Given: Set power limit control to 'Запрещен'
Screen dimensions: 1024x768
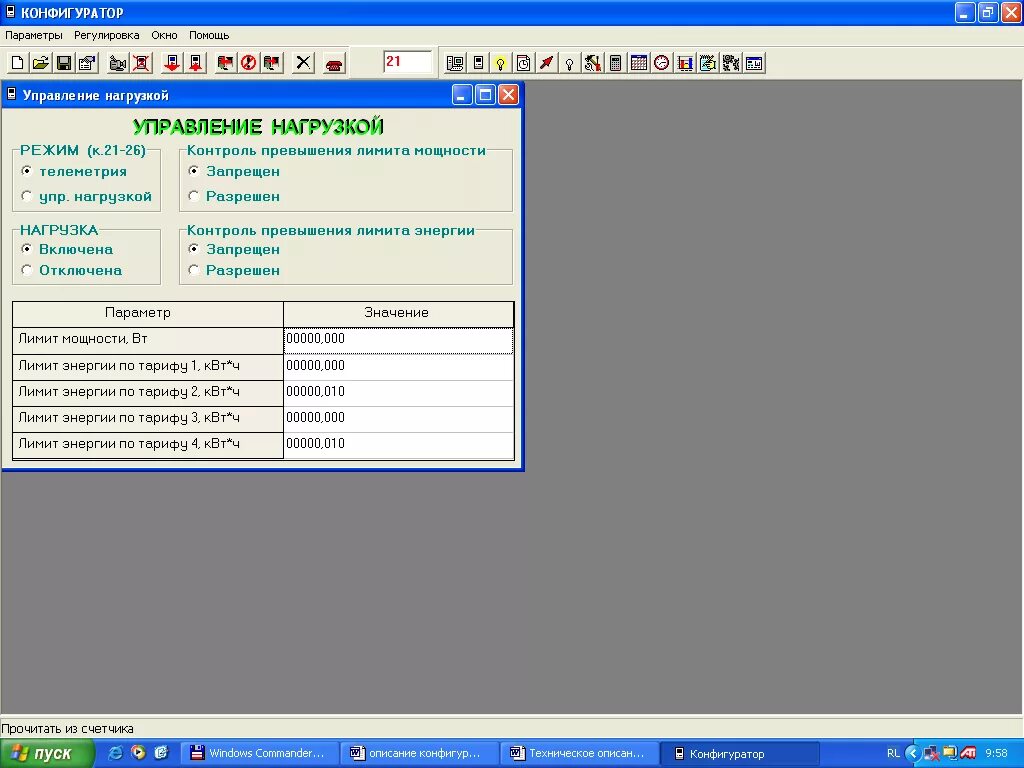Looking at the screenshot, I should click(x=194, y=171).
